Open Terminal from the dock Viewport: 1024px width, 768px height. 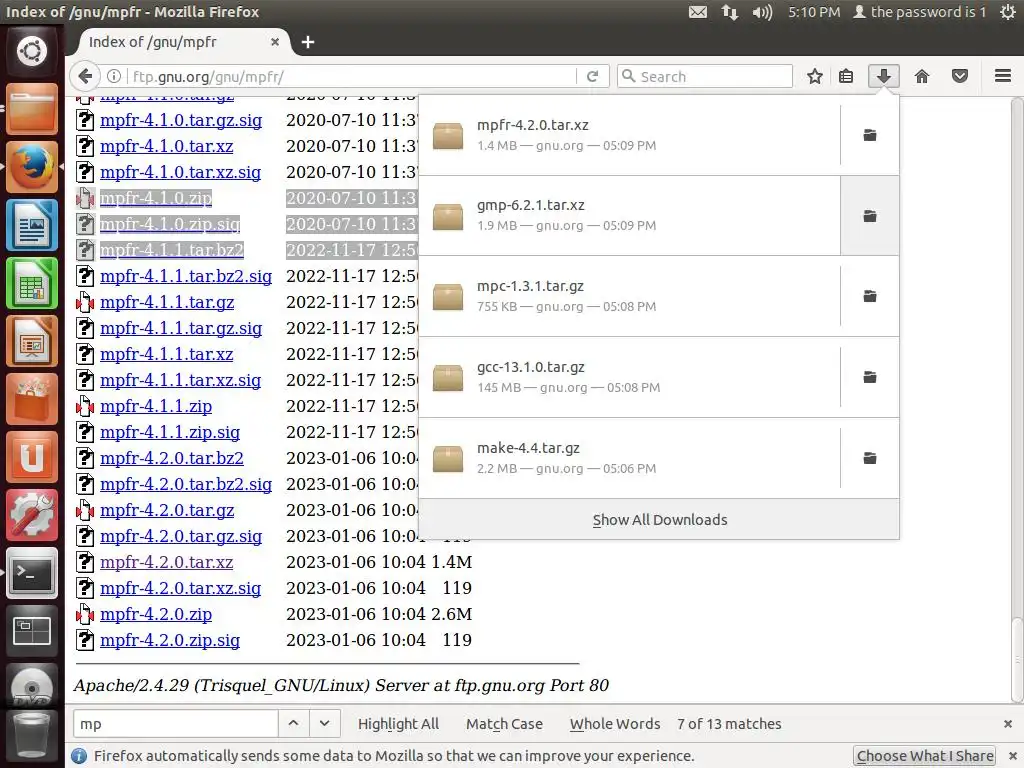click(31, 573)
